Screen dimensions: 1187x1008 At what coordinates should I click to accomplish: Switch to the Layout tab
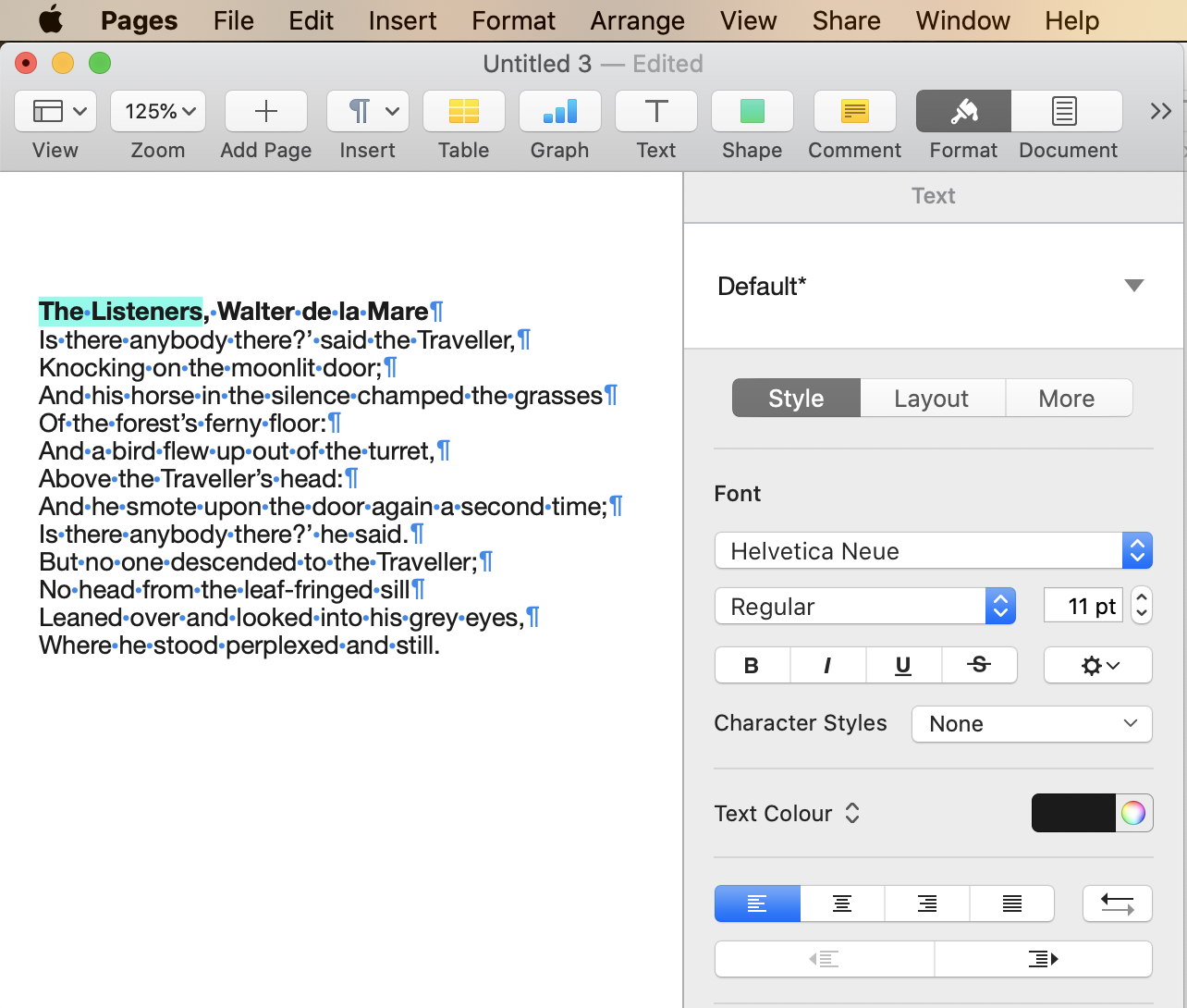point(932,398)
